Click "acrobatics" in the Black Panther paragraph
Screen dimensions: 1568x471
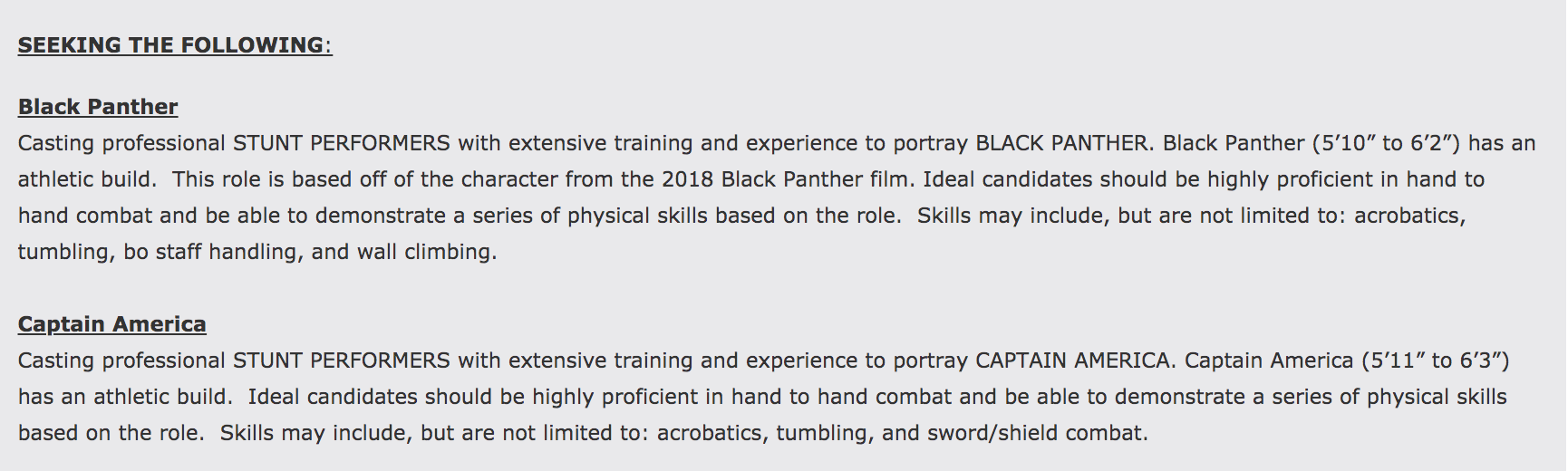(x=1408, y=216)
